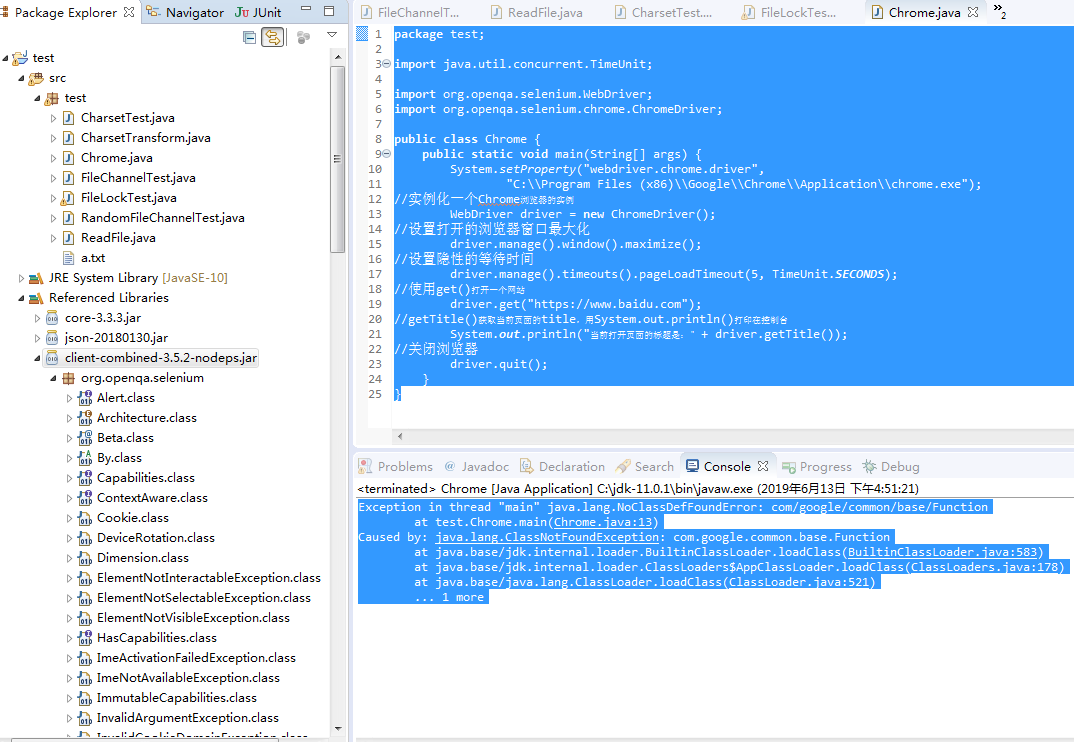The width and height of the screenshot is (1074, 742).
Task: Expand core-3.3.3.jar
Action: point(37,318)
